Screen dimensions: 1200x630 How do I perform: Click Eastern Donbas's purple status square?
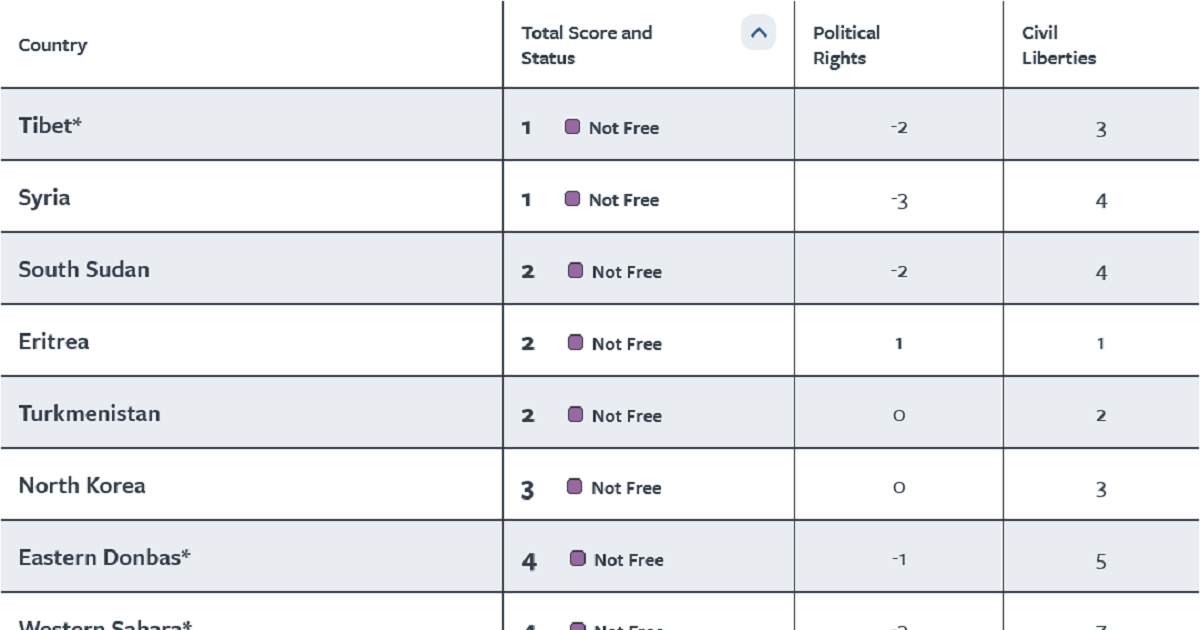pyautogui.click(x=577, y=559)
